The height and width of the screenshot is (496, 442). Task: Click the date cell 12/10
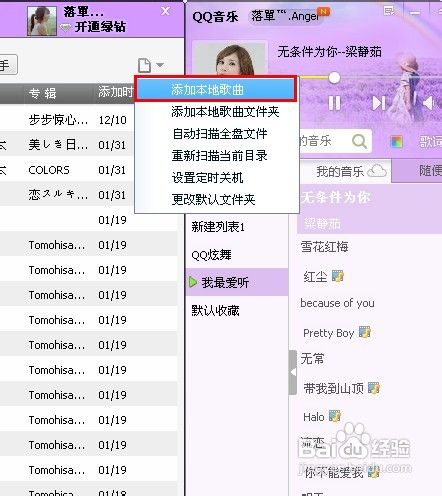(112, 120)
